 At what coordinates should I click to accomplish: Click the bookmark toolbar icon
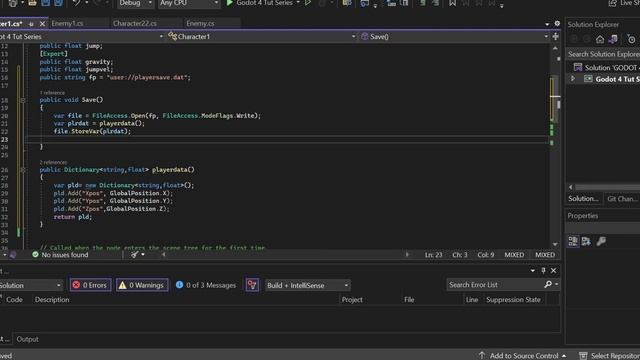coord(452,3)
